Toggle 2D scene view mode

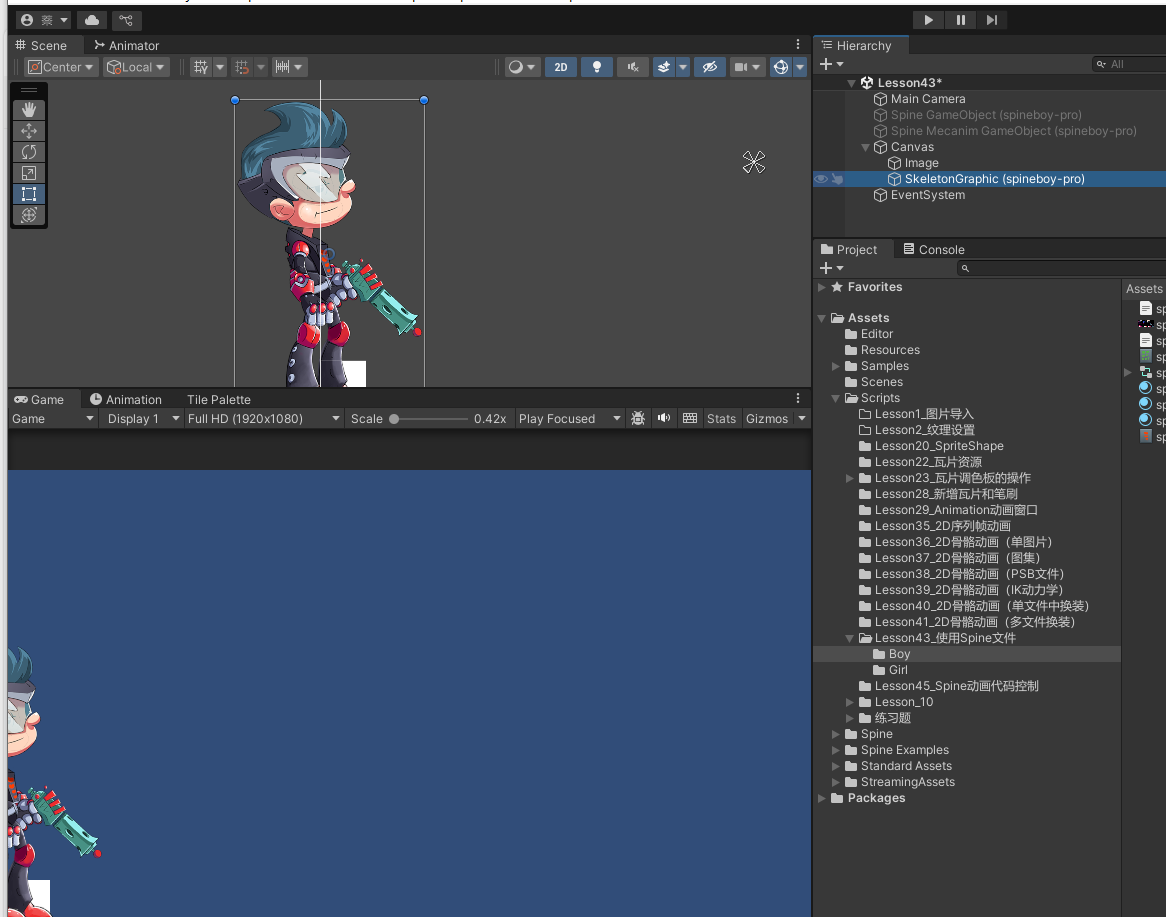coord(561,67)
